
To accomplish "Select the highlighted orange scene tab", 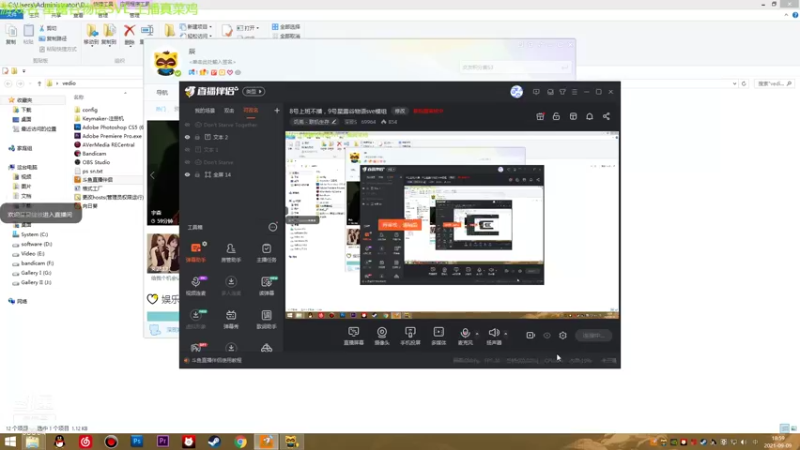I will (251, 110).
